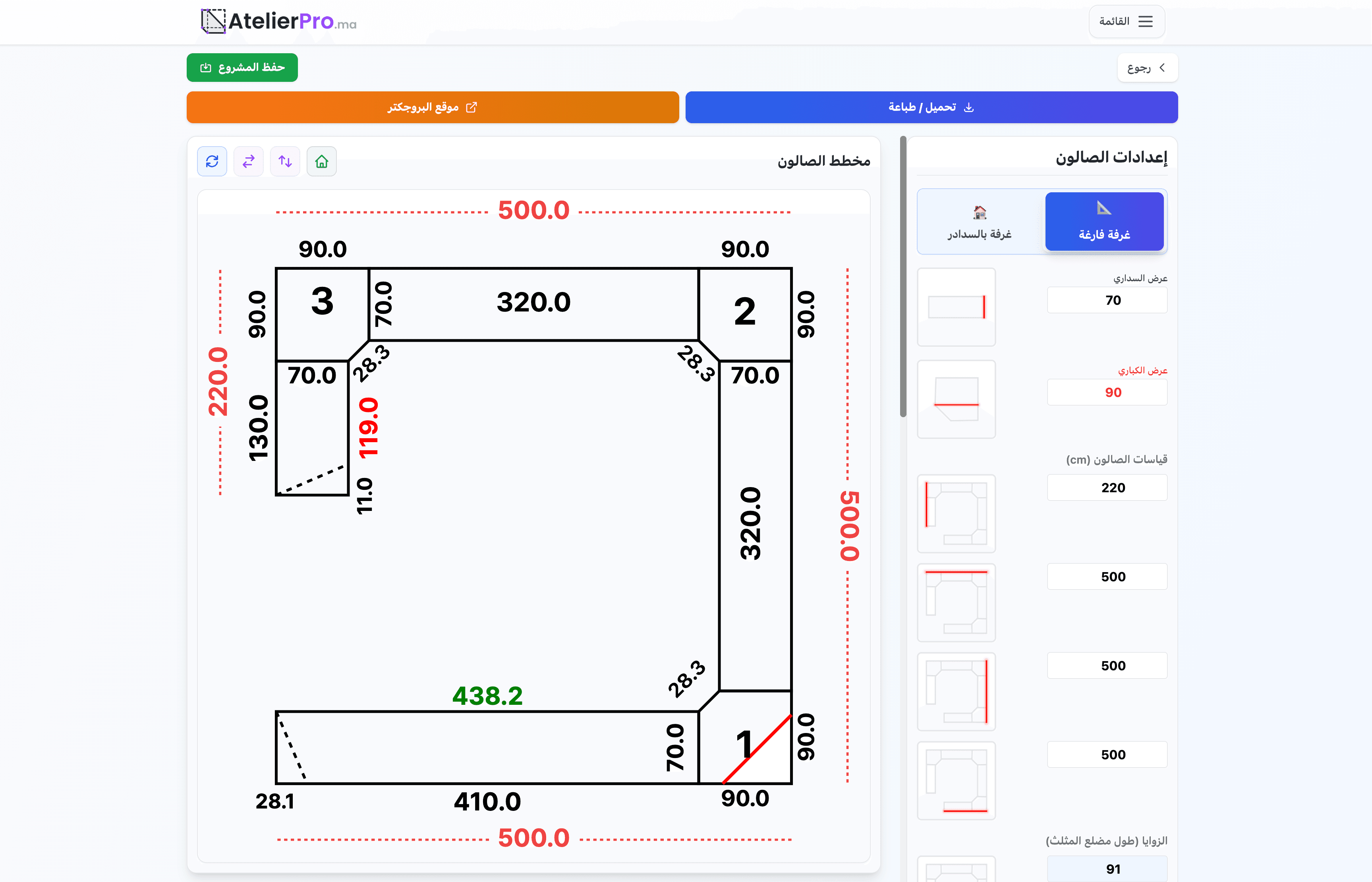
Task: Click the red 119.0 measurement
Action: pyautogui.click(x=368, y=428)
